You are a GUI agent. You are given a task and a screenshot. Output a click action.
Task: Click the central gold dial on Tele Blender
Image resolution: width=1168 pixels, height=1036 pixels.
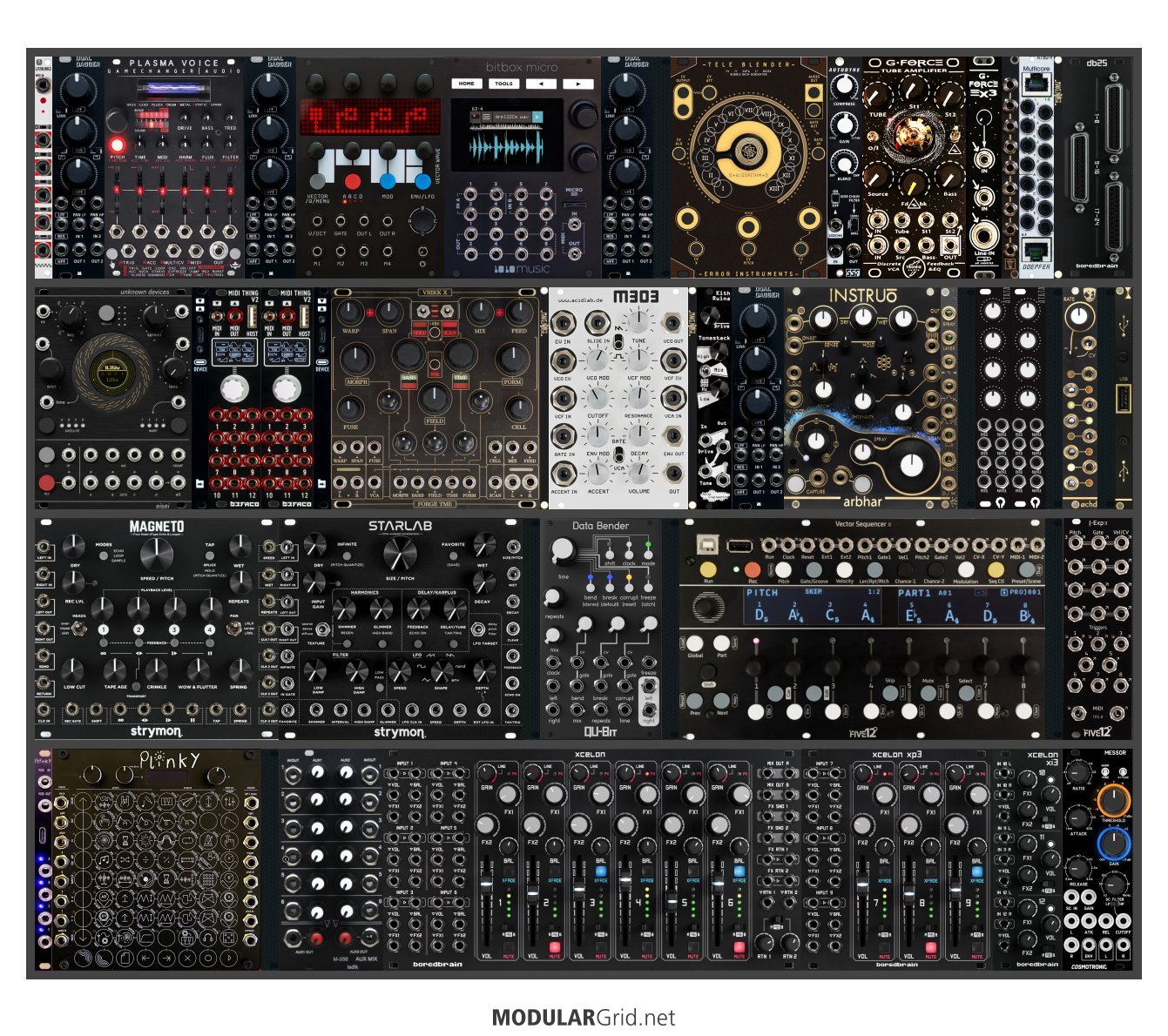[747, 154]
